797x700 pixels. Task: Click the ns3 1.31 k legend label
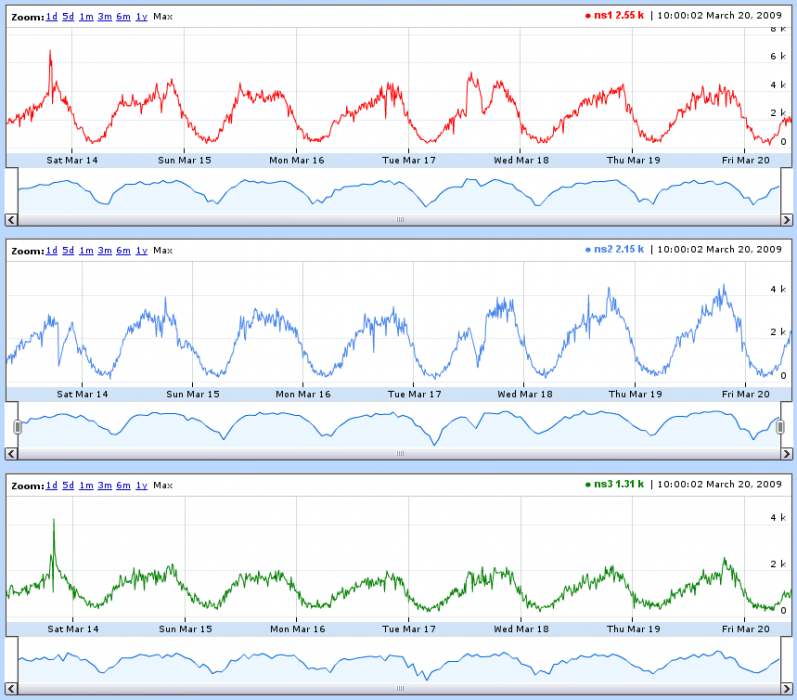[615, 484]
